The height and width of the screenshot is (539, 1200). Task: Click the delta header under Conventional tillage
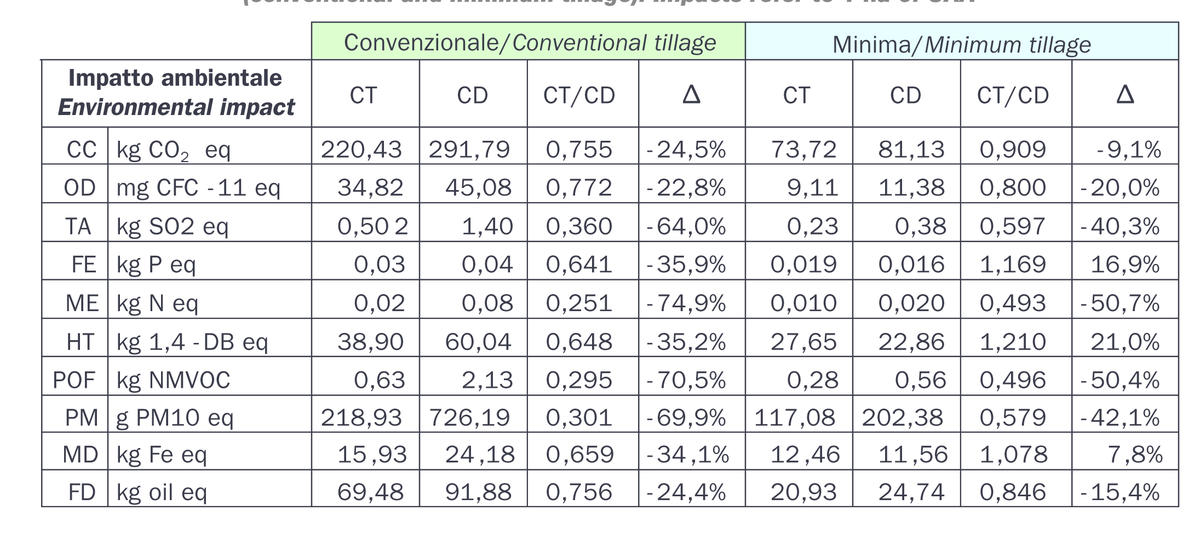tap(689, 95)
